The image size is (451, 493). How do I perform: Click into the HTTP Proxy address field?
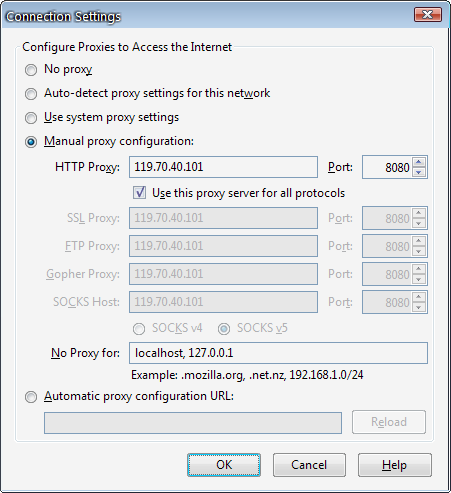[x=223, y=167]
